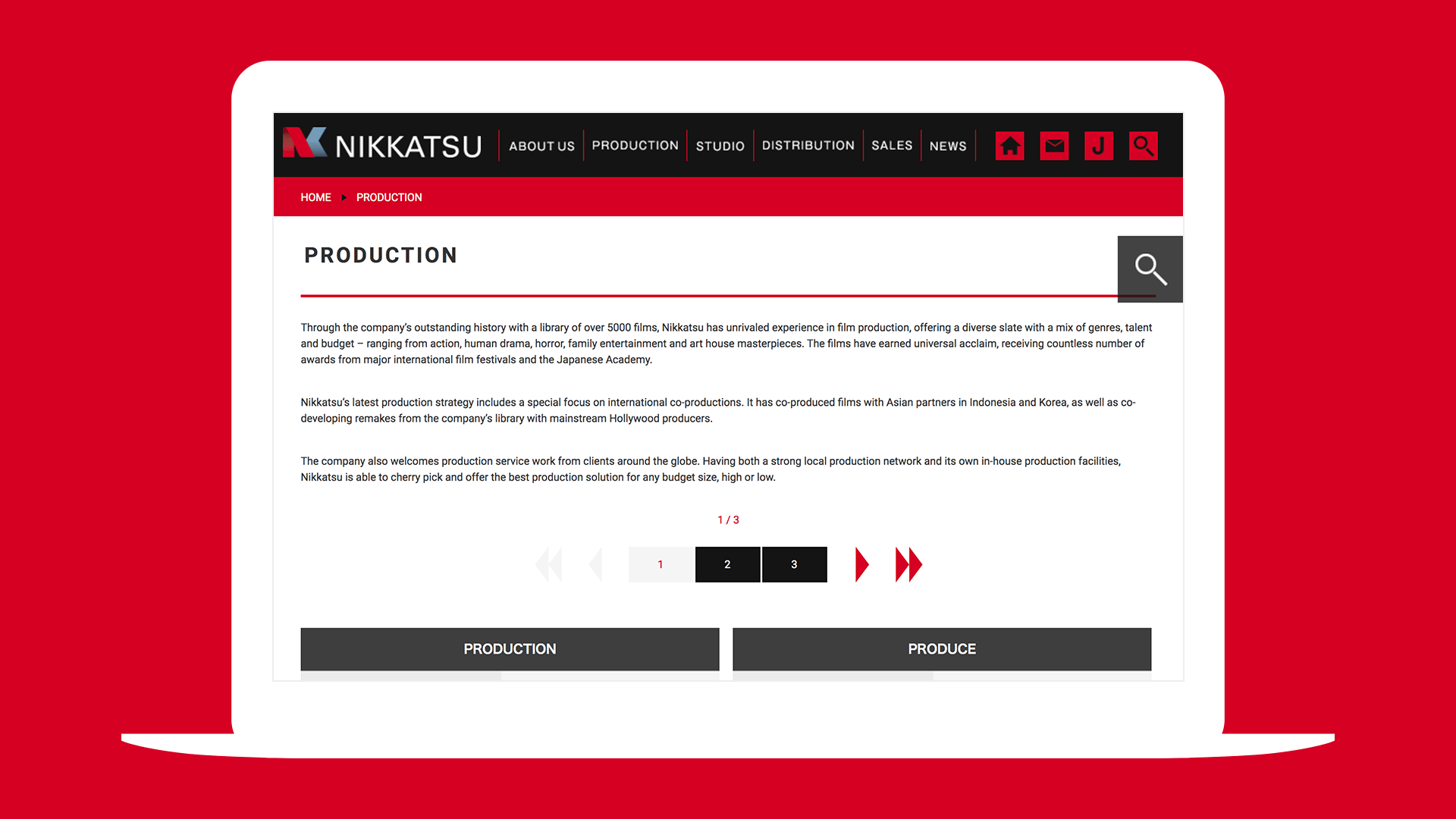Select pagination page 3

[x=794, y=565]
